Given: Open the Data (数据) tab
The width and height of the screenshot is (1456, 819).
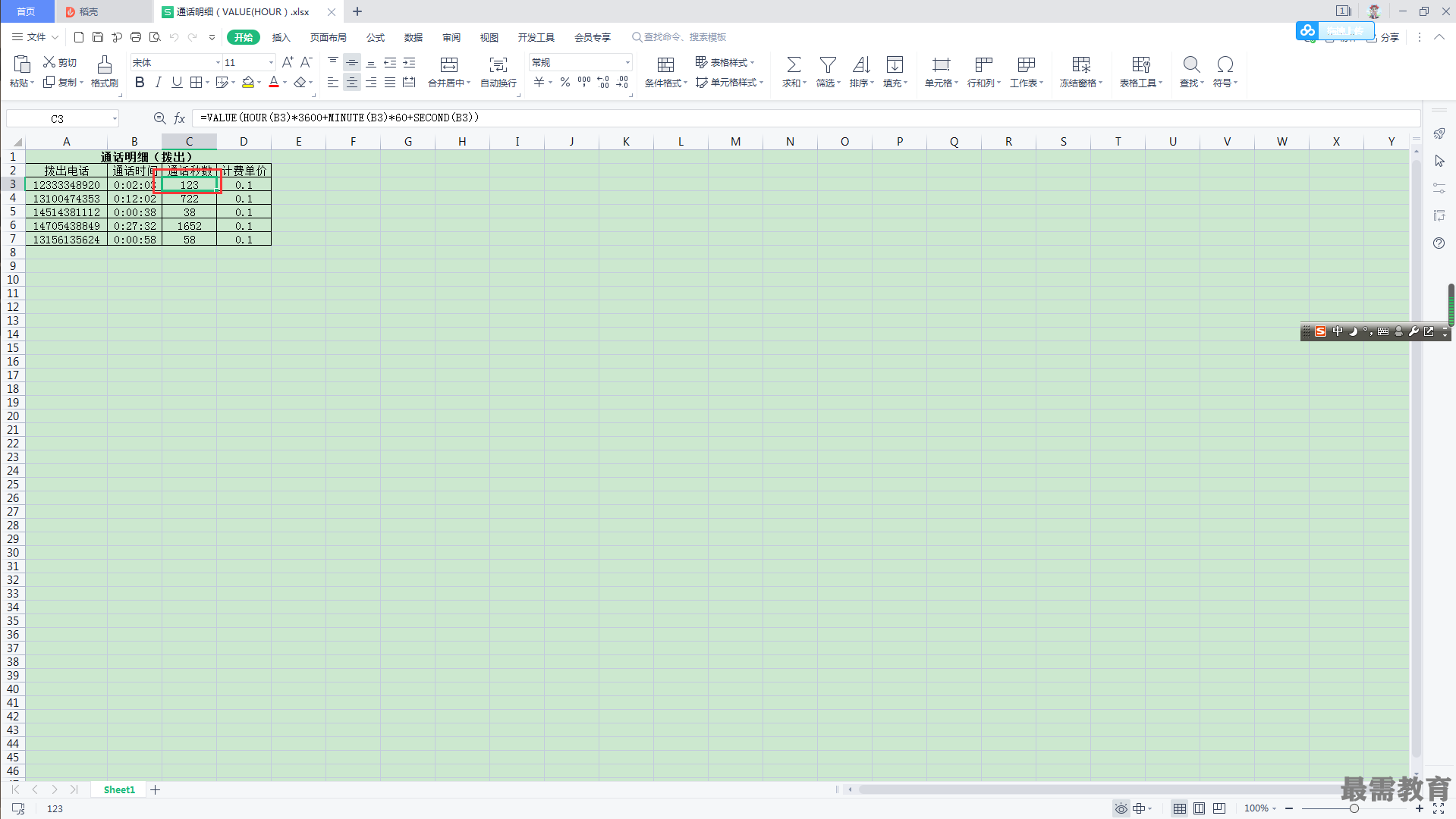Looking at the screenshot, I should (414, 37).
